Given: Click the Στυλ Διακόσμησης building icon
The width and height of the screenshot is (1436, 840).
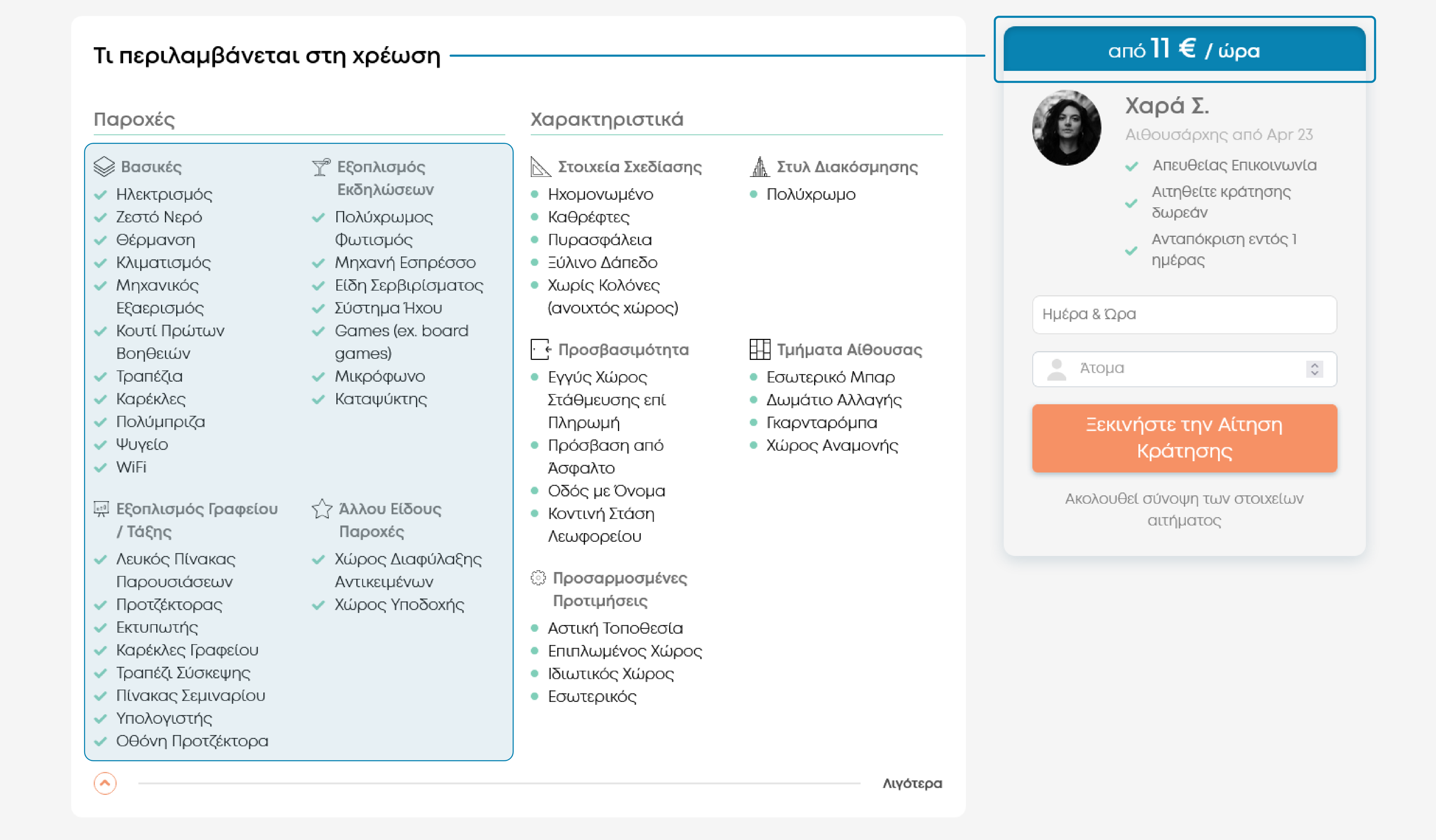Looking at the screenshot, I should click(759, 167).
